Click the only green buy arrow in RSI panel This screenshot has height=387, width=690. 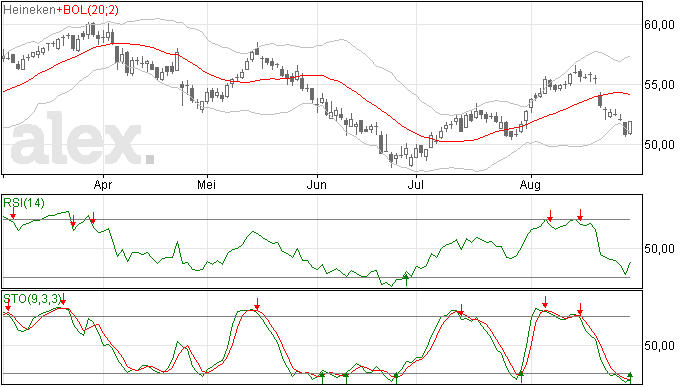point(406,279)
